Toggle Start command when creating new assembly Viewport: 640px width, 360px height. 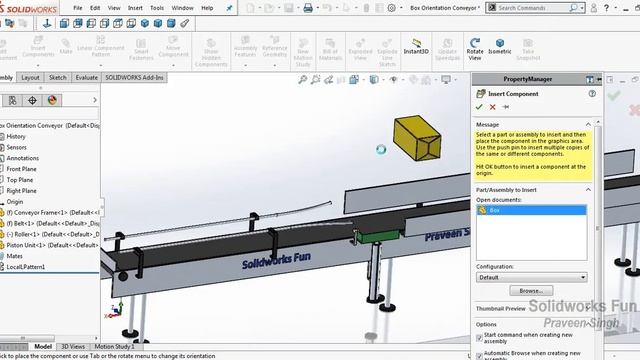point(479,338)
